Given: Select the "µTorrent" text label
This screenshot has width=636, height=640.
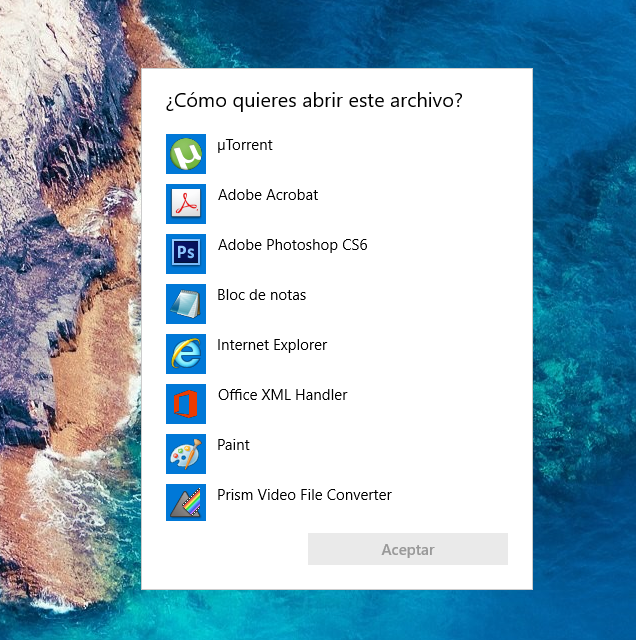Looking at the screenshot, I should 245,145.
